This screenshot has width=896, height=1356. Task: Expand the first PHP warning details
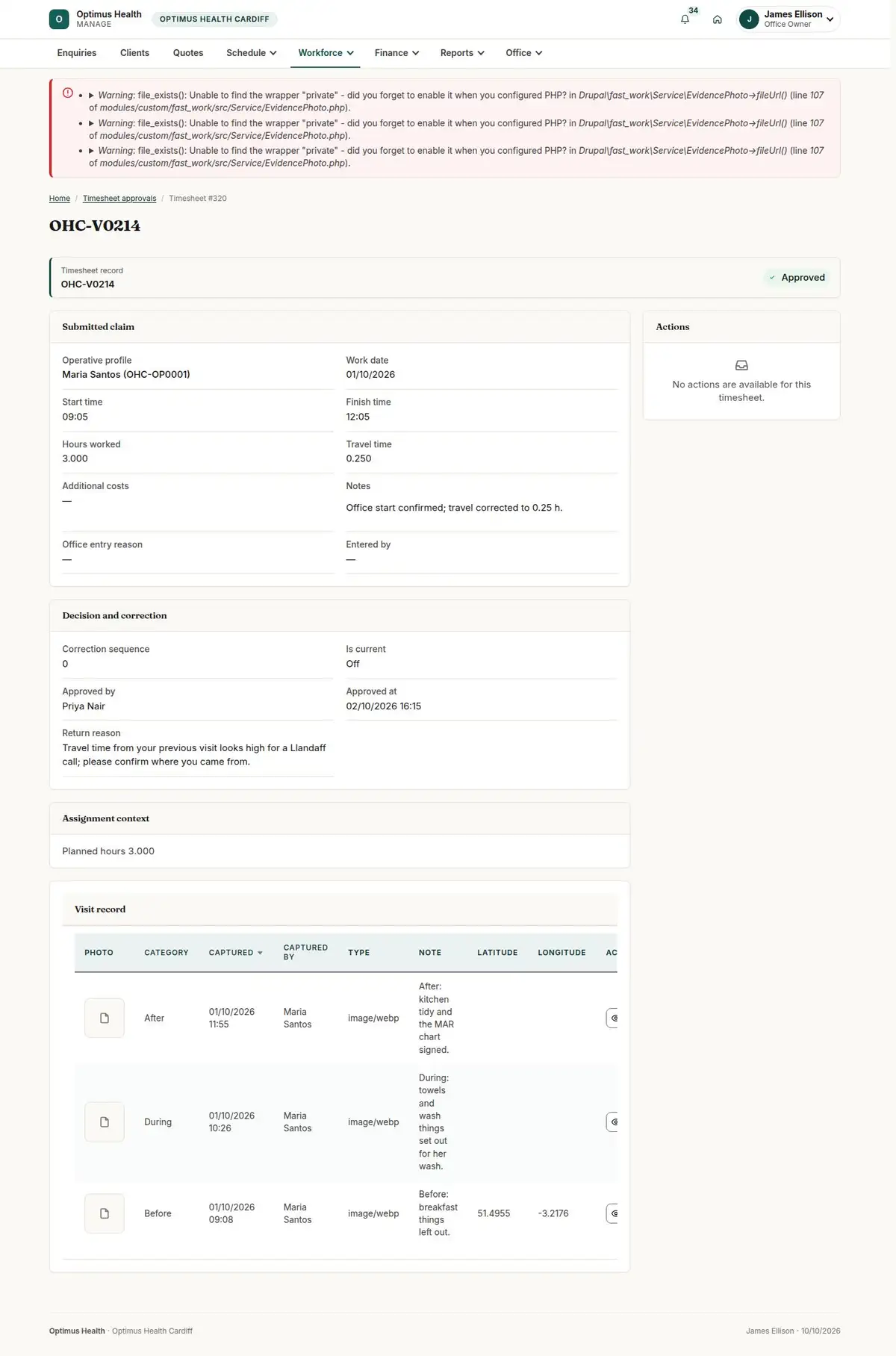point(91,96)
